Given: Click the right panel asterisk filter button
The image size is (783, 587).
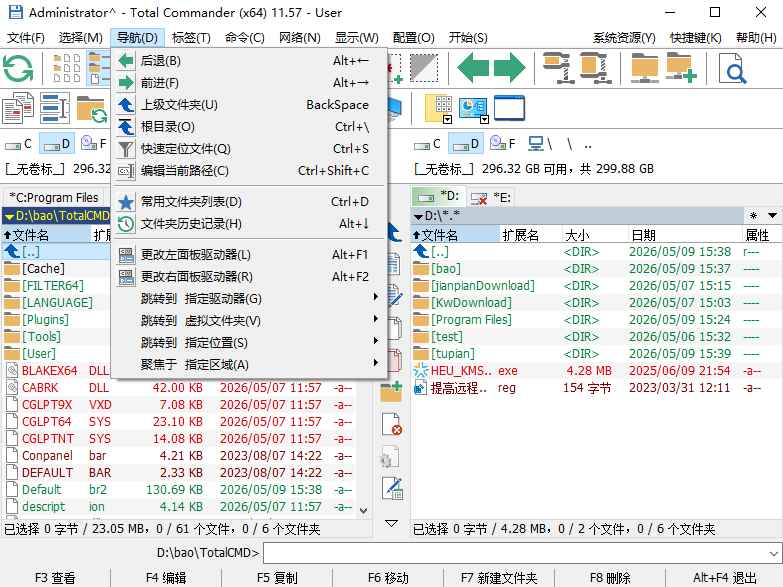Looking at the screenshot, I should [x=753, y=216].
